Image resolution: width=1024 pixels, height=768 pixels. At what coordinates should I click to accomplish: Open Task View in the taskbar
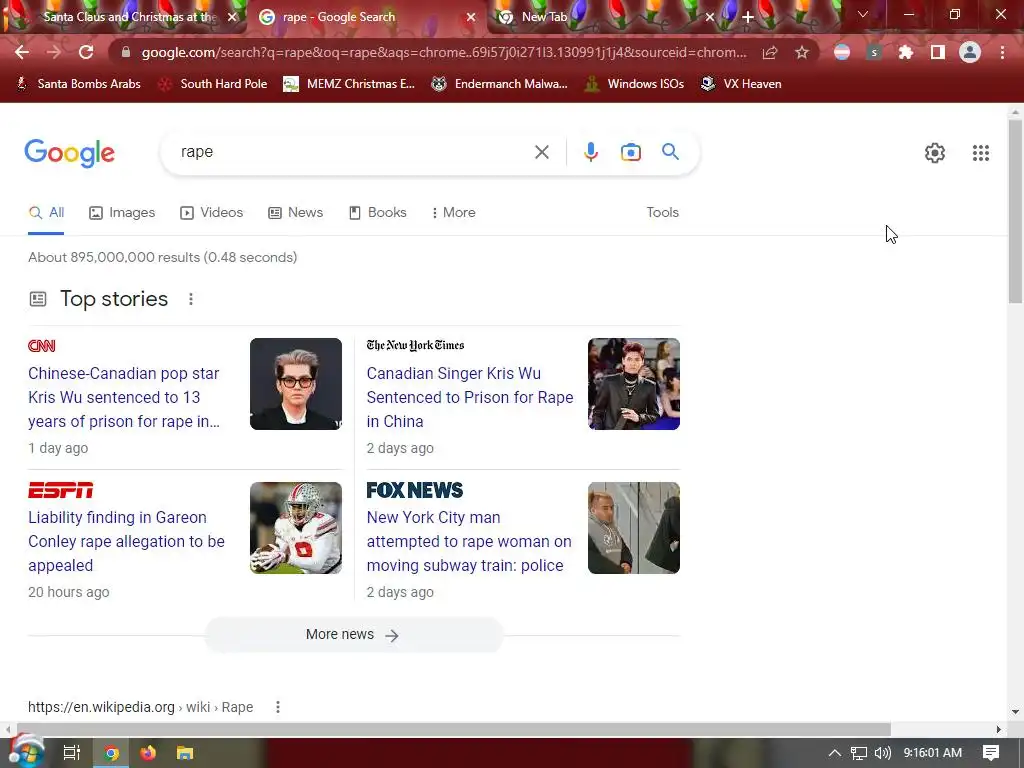tap(72, 753)
